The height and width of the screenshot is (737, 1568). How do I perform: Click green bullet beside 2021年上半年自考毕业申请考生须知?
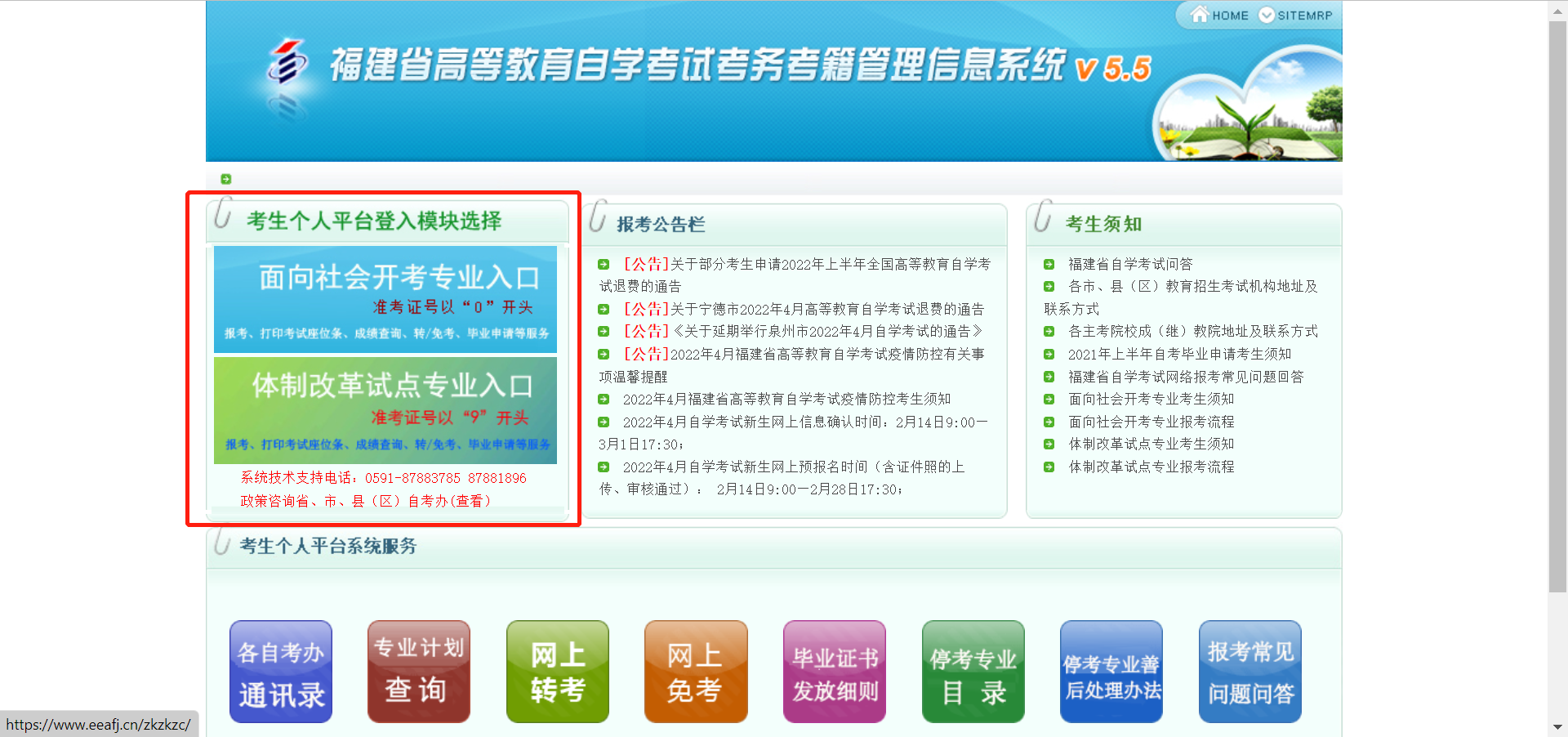[1049, 354]
